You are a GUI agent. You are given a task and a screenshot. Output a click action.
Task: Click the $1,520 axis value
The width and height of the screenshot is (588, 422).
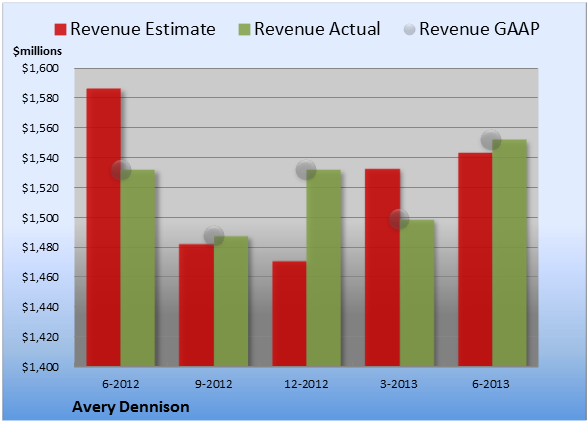40,188
